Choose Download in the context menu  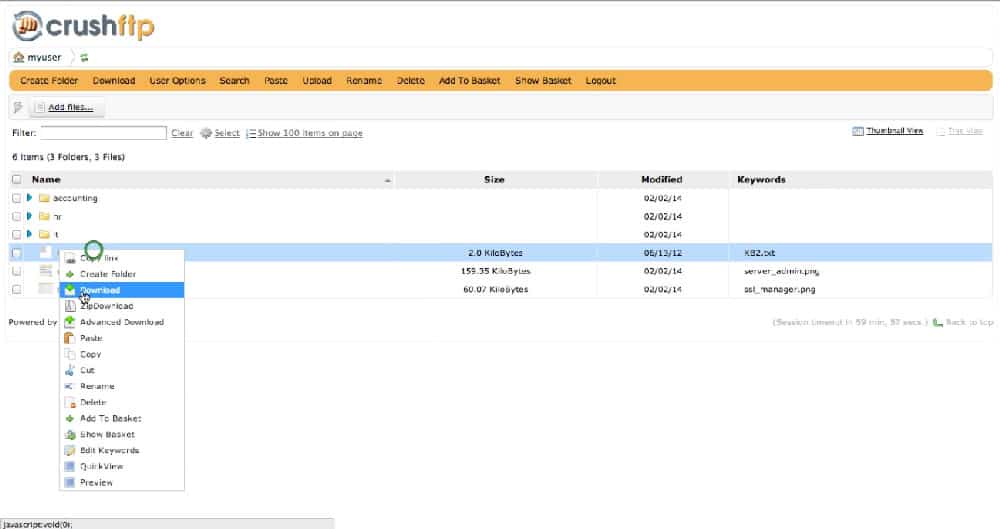click(x=122, y=290)
